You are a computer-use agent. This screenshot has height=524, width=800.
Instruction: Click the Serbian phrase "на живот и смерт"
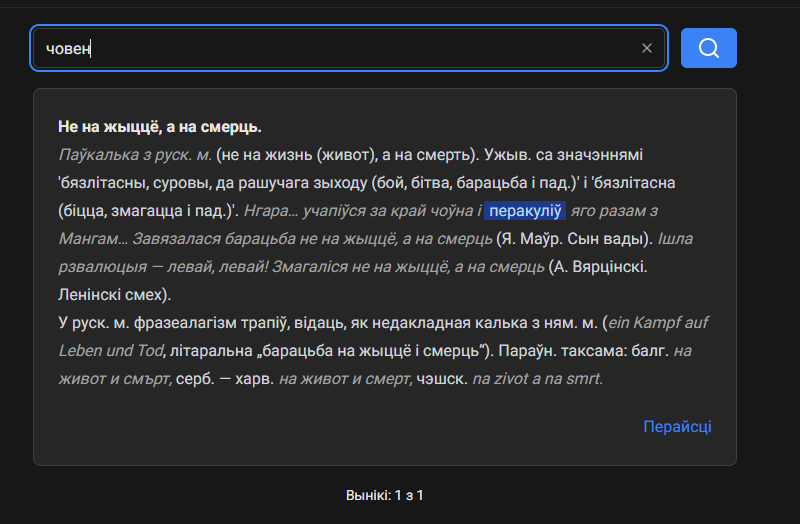(345, 379)
